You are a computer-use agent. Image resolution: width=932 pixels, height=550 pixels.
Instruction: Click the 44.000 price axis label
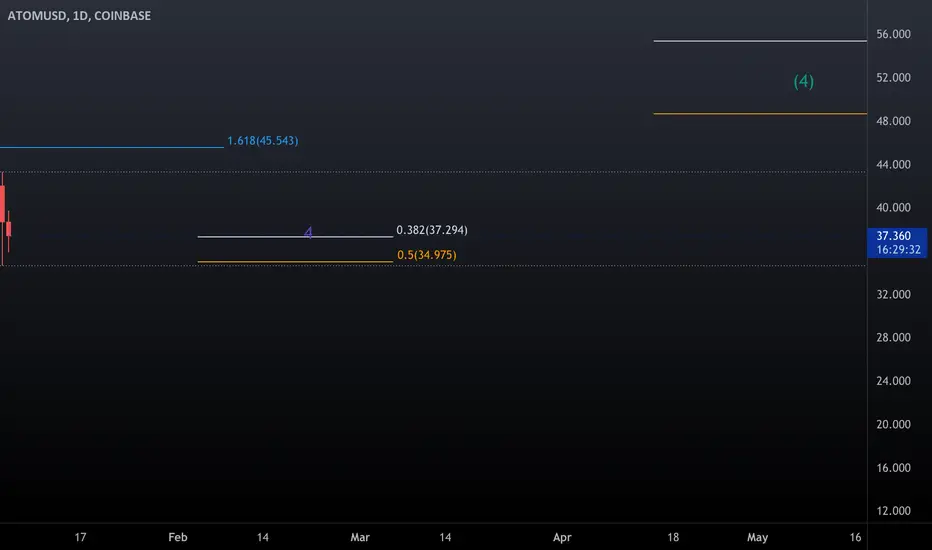[x=893, y=165]
